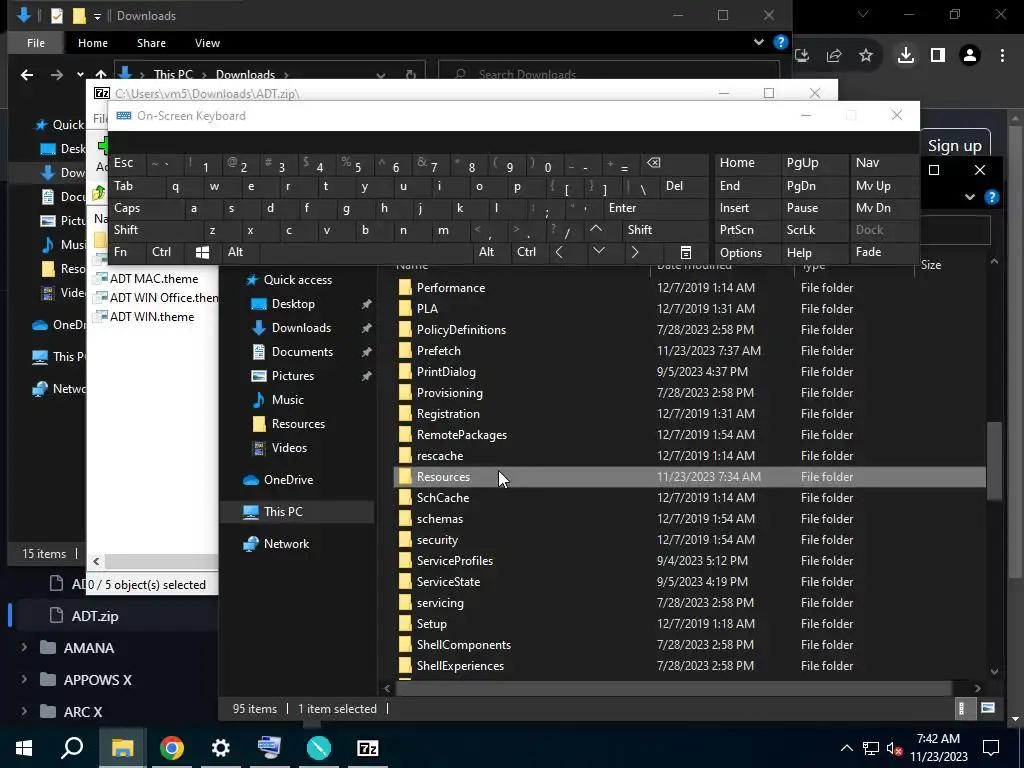Click the Windows key on On-Screen Keyboard

click(202, 252)
